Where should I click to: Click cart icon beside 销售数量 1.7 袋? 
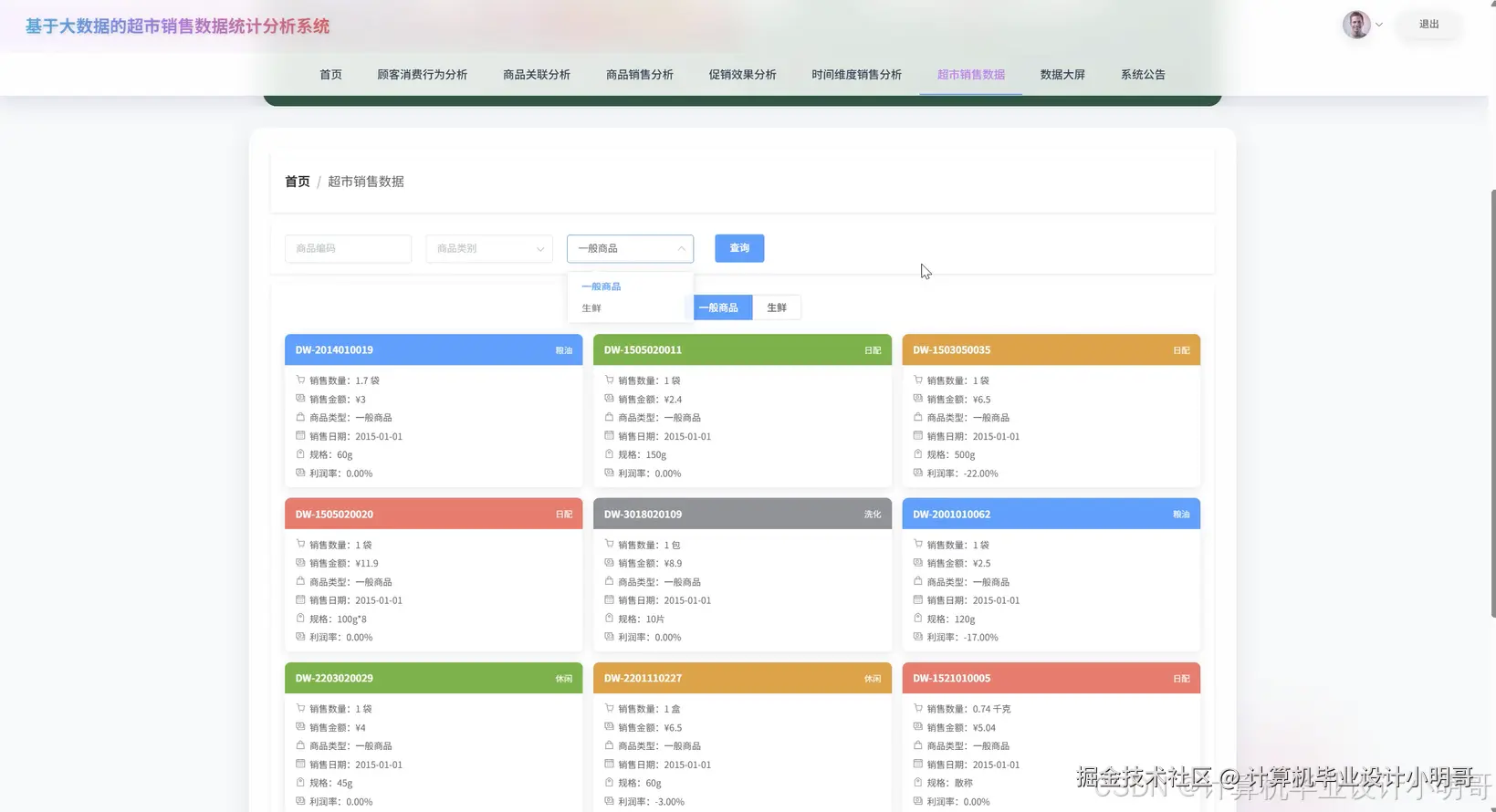point(300,380)
